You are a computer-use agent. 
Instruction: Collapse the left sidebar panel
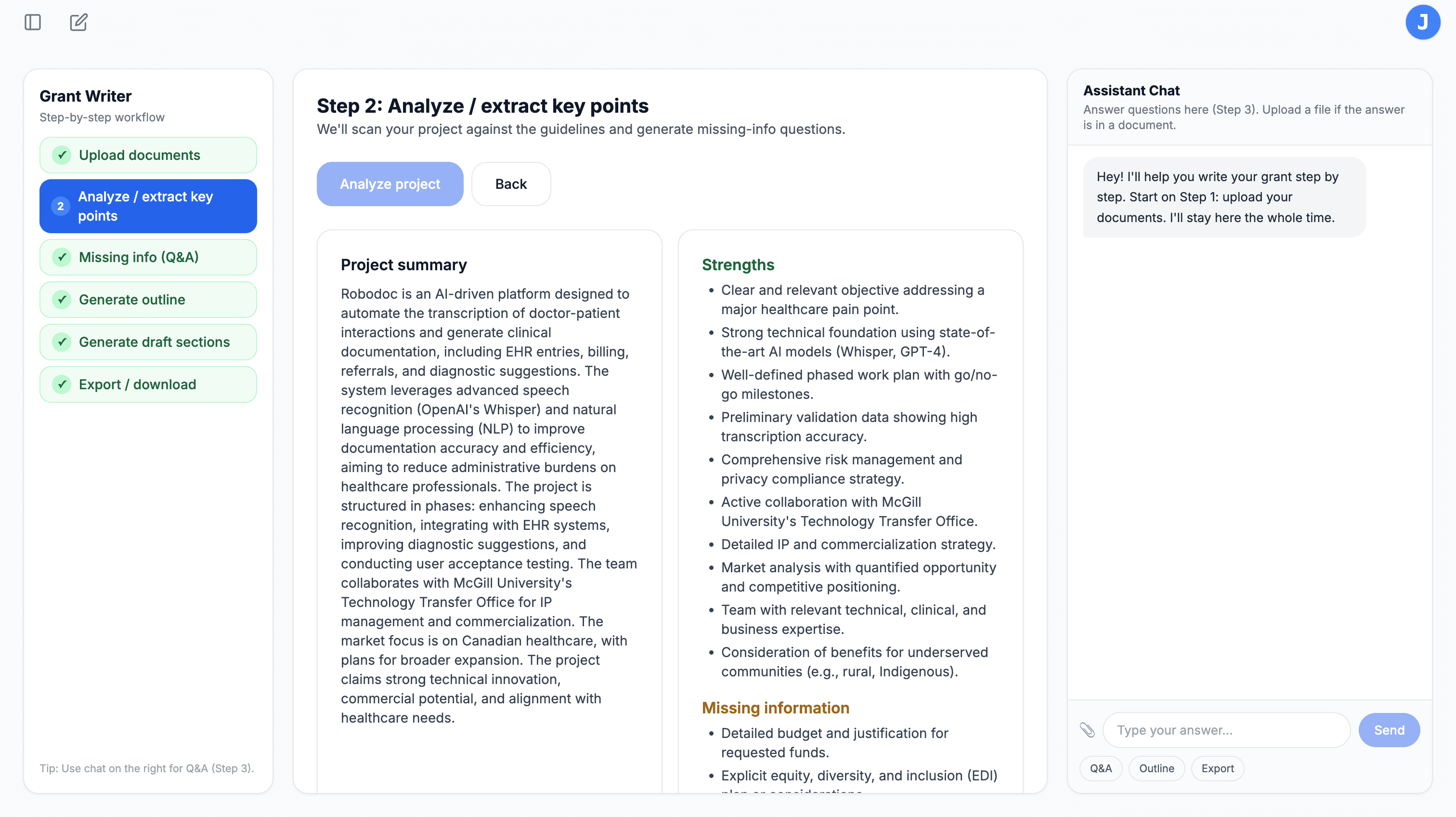click(x=32, y=22)
